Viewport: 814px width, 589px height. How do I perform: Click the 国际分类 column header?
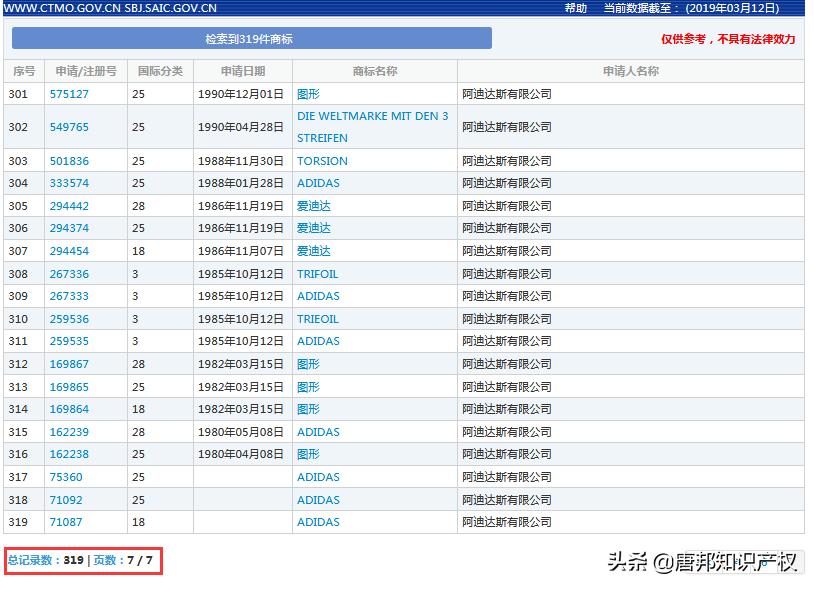point(157,70)
